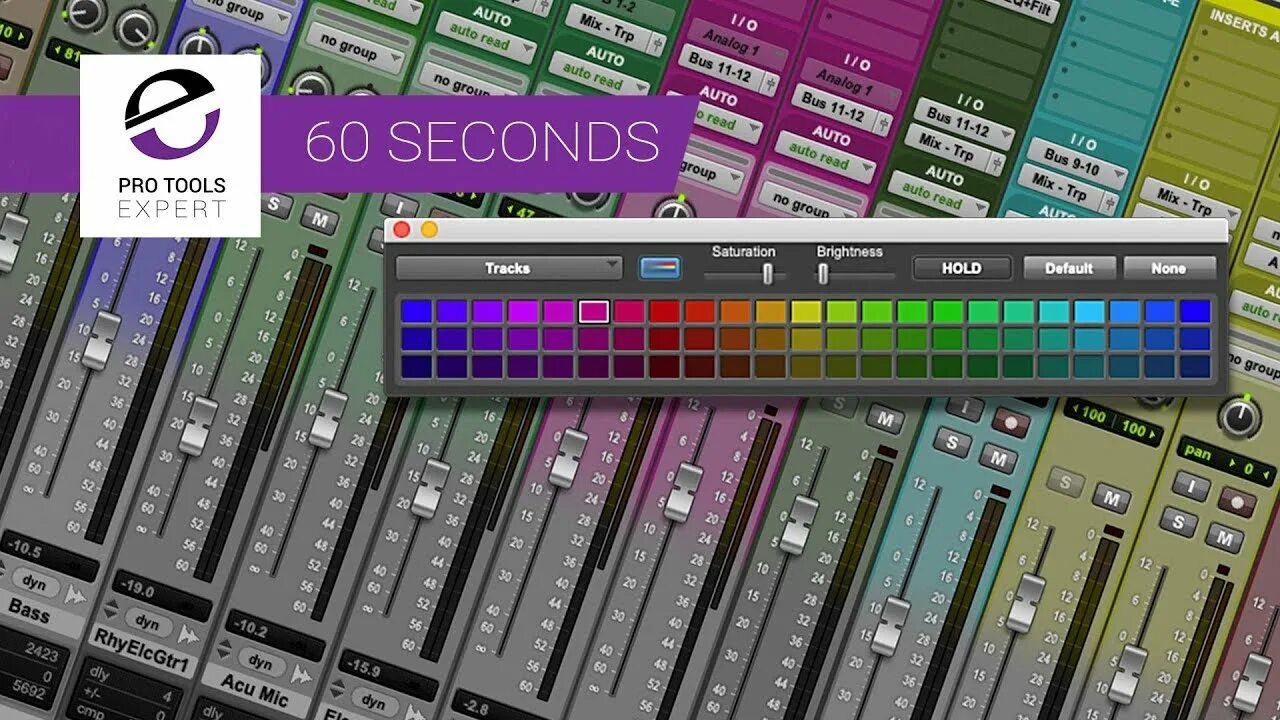The width and height of the screenshot is (1280, 720).
Task: Open Bus 11-12 selector on dark green track
Action: (x=966, y=122)
